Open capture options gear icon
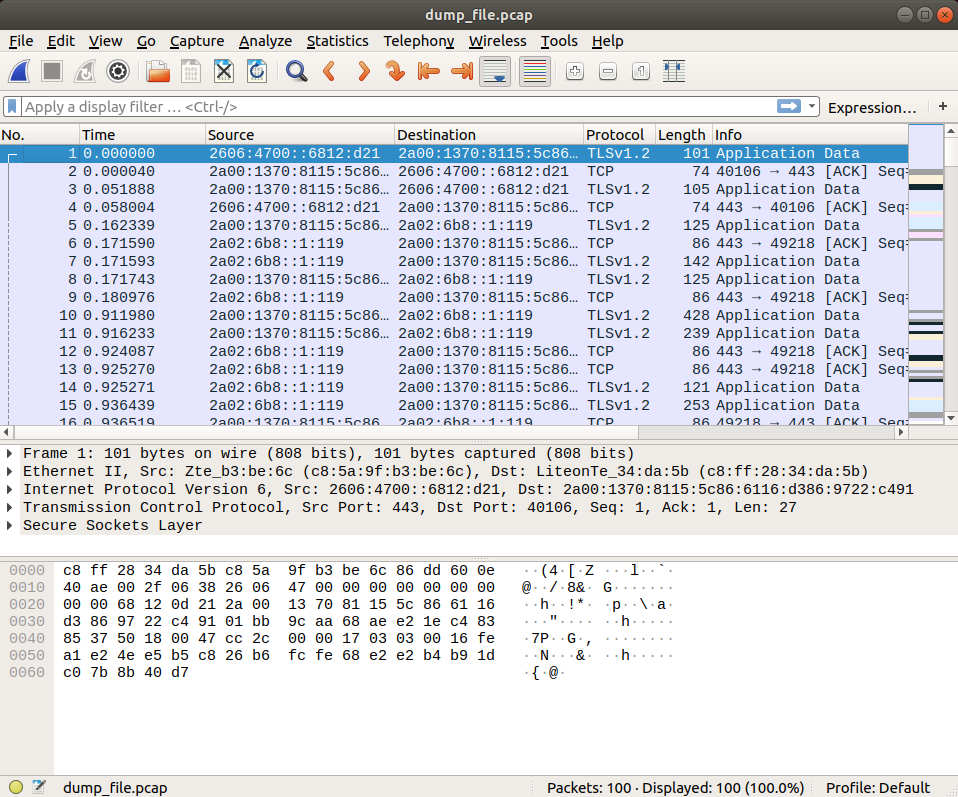958x797 pixels. pyautogui.click(x=118, y=72)
